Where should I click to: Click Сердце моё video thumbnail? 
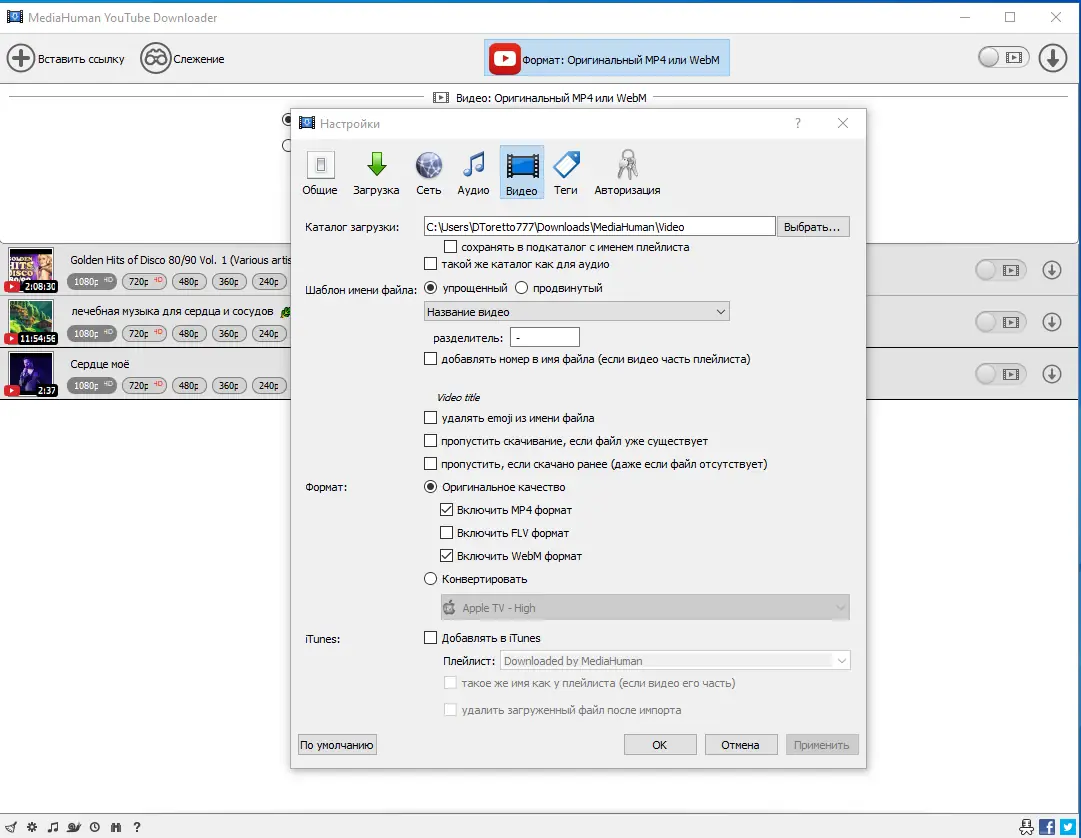[30, 374]
